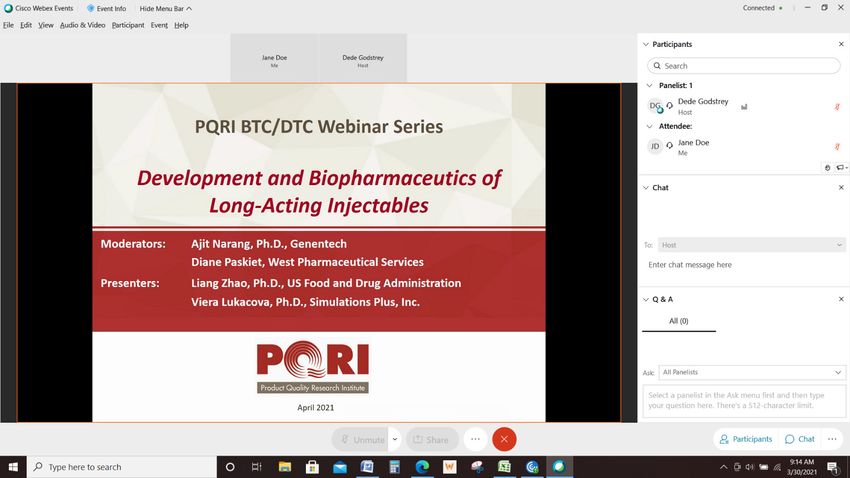Image resolution: width=850 pixels, height=478 pixels.
Task: Collapse the Participants panel chevron
Action: click(x=646, y=44)
